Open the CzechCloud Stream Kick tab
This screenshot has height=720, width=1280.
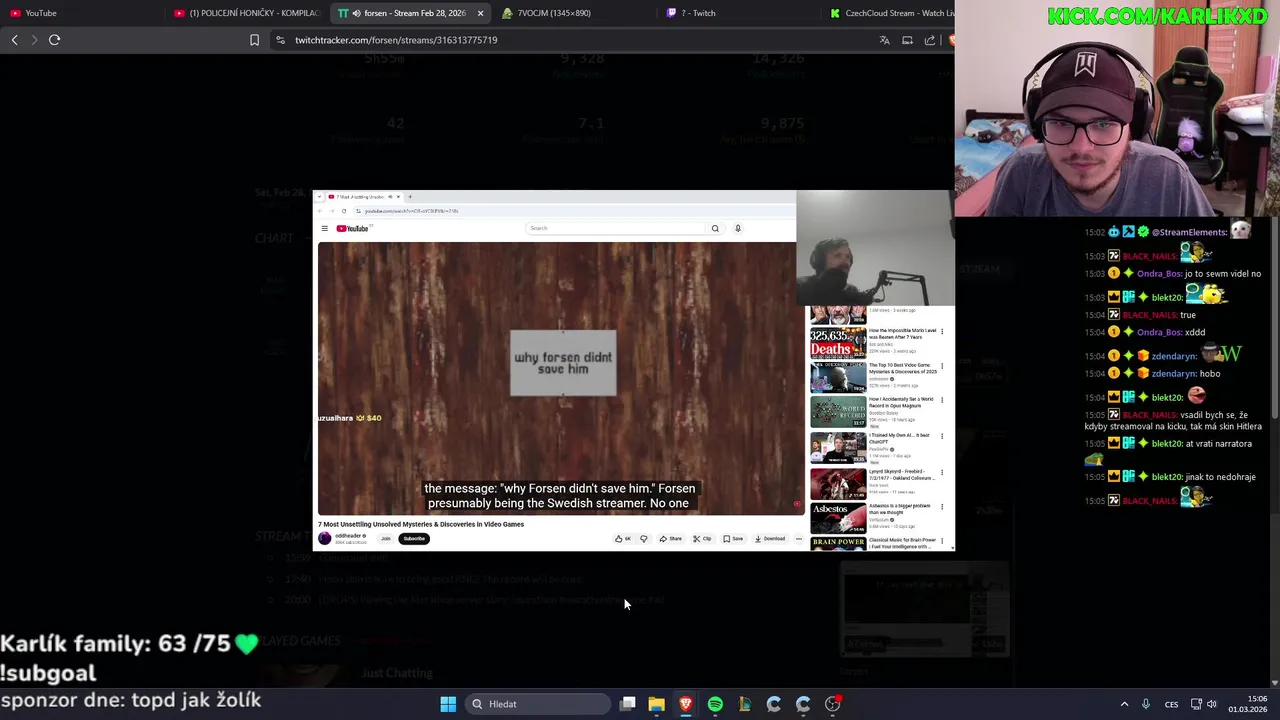[888, 13]
